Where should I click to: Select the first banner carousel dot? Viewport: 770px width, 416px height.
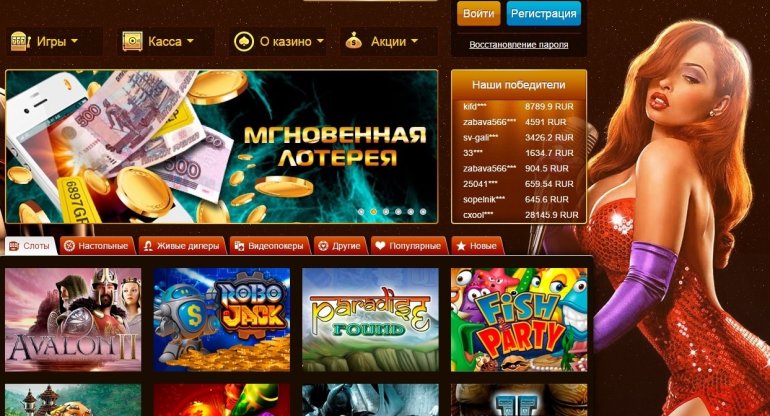(x=361, y=212)
